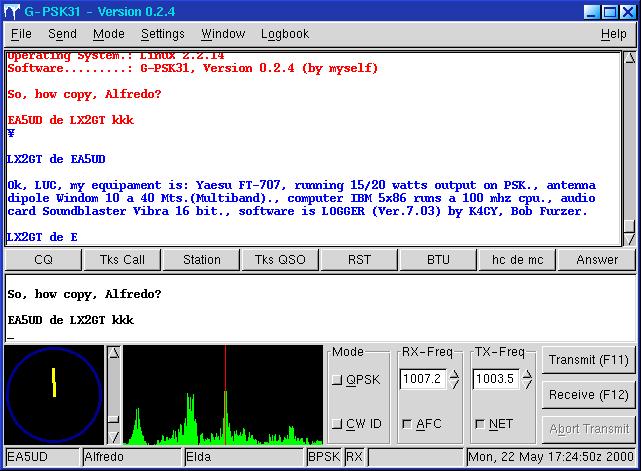Toggle the CW ID checkbox

(337, 424)
